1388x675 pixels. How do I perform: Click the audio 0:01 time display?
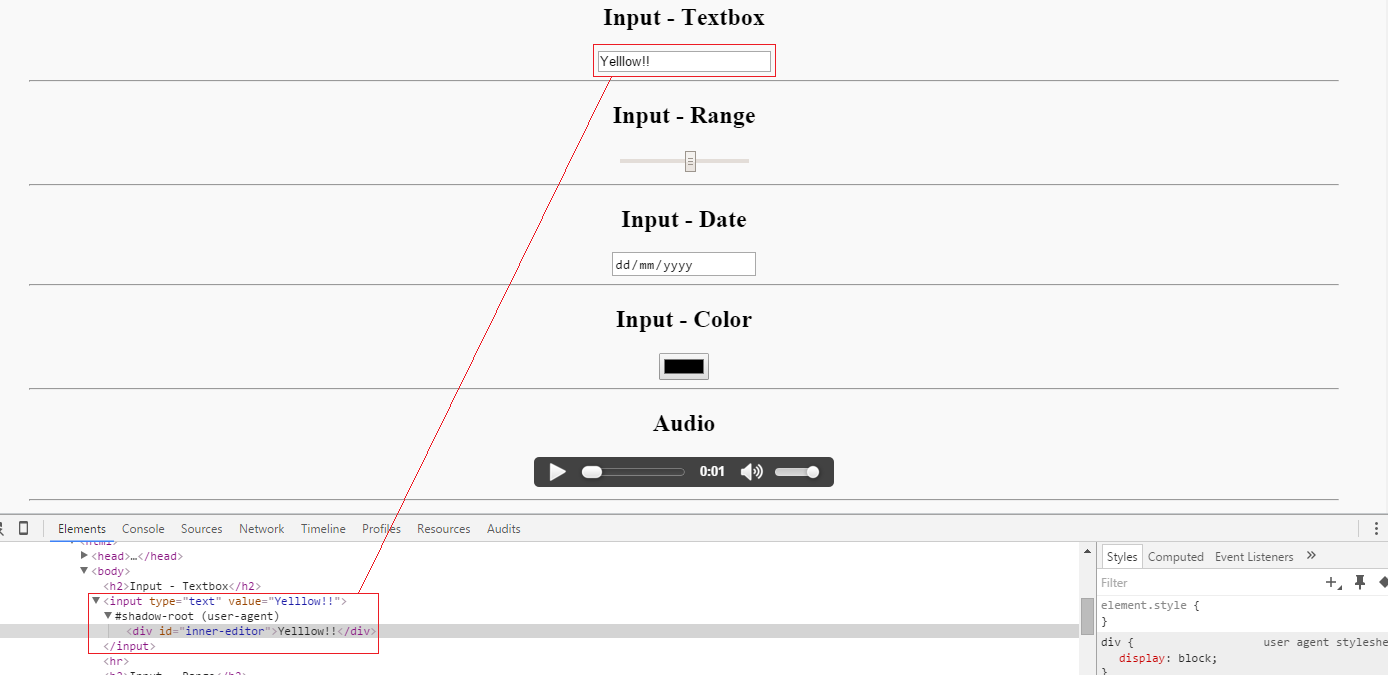tap(712, 472)
